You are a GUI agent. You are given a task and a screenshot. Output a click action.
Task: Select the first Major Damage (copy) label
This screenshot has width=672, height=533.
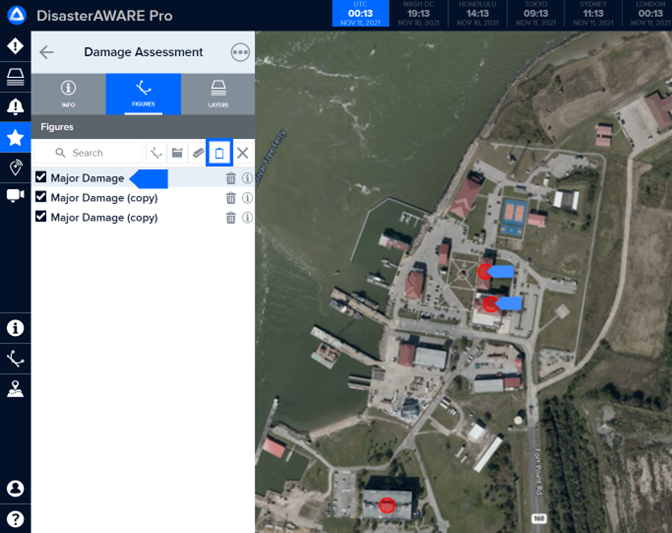(x=104, y=198)
